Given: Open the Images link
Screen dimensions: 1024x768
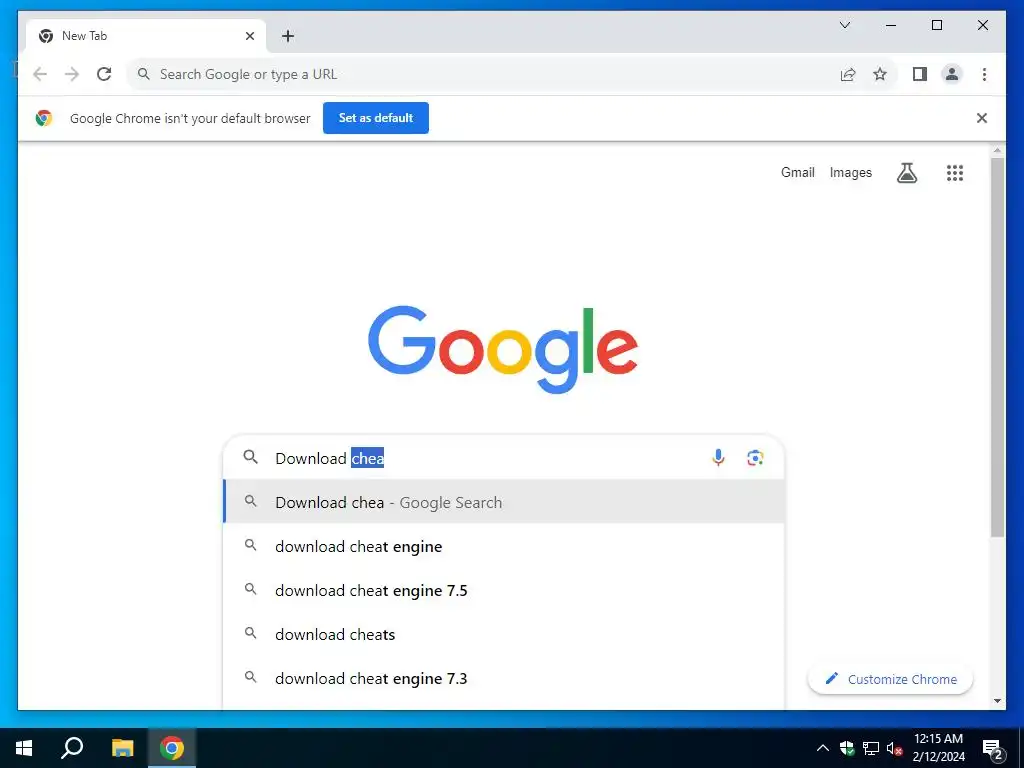Looking at the screenshot, I should pyautogui.click(x=851, y=172).
